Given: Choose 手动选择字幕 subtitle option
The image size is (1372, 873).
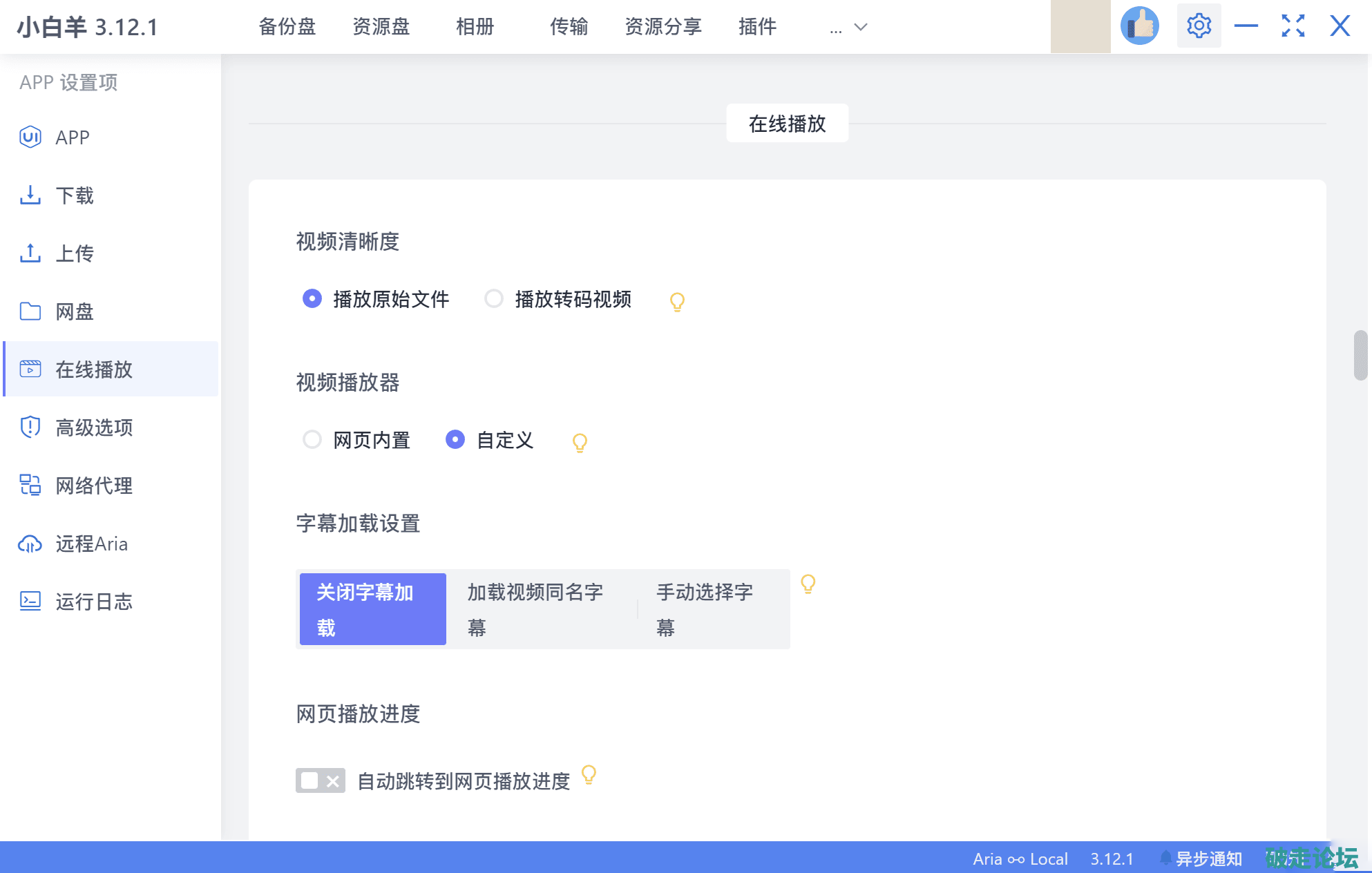Looking at the screenshot, I should coord(705,609).
